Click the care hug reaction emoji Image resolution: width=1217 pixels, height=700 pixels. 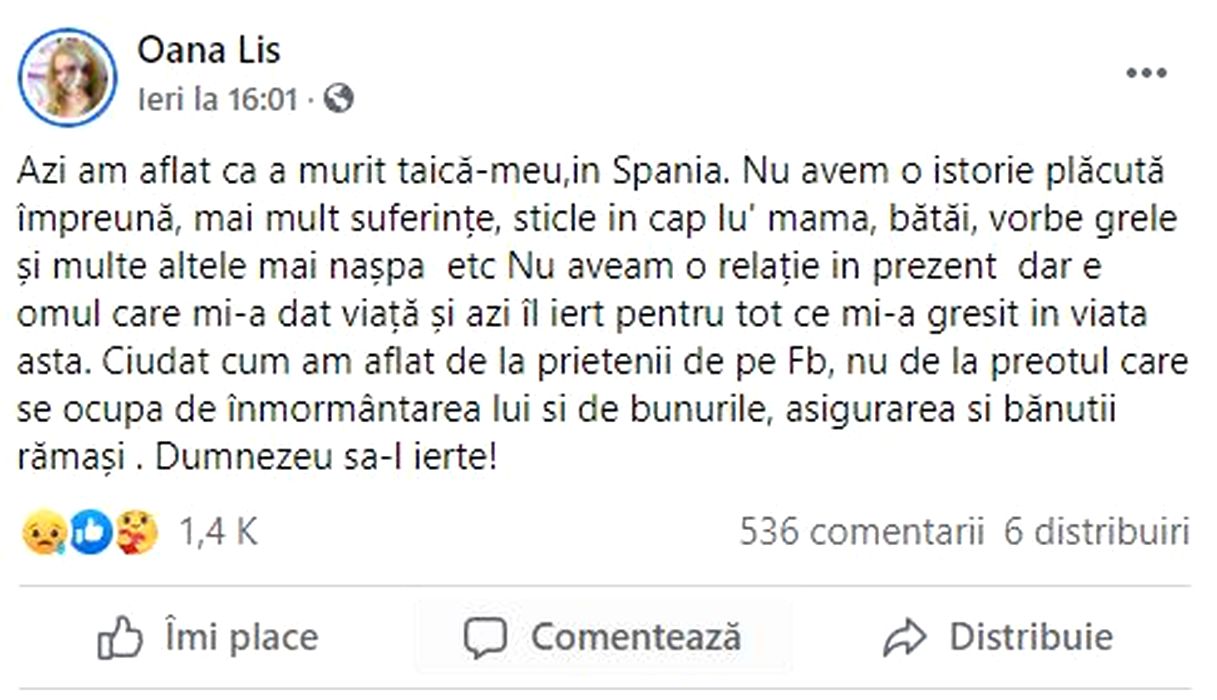tap(134, 533)
